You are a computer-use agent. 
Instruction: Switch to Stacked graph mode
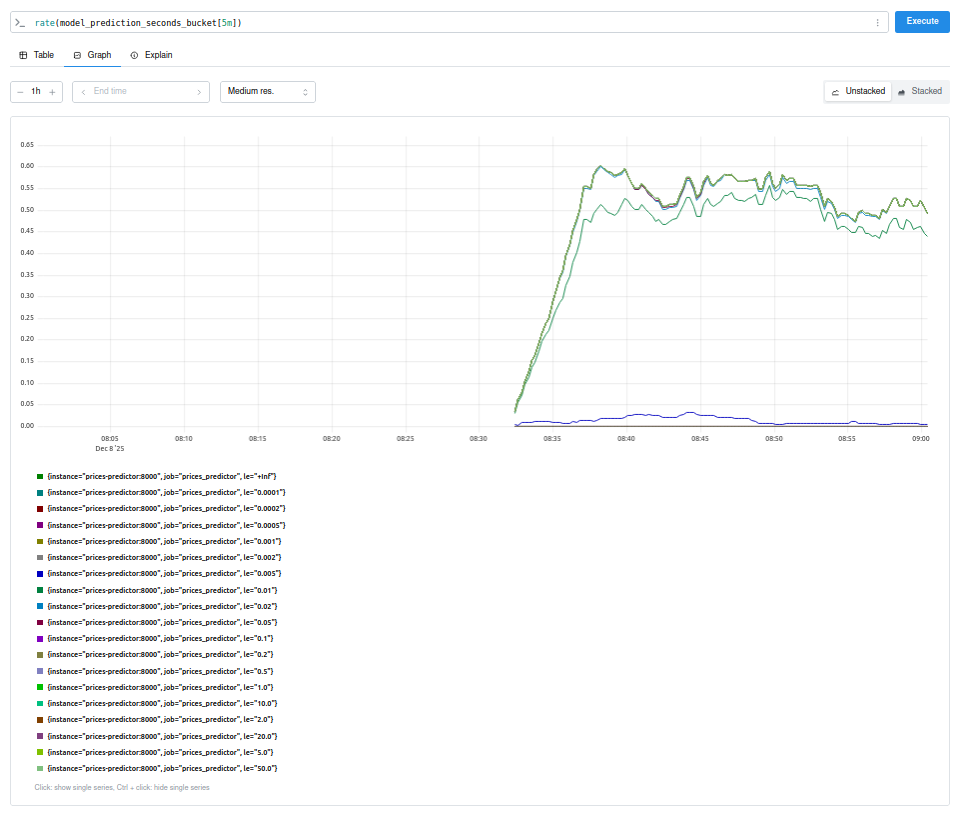[920, 91]
